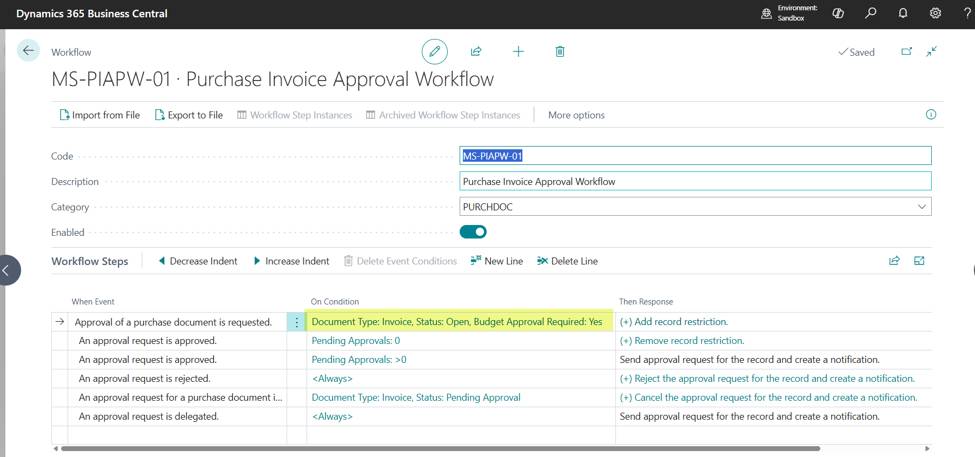Open the search magnifier in top bar
975x457 pixels.
tap(871, 13)
